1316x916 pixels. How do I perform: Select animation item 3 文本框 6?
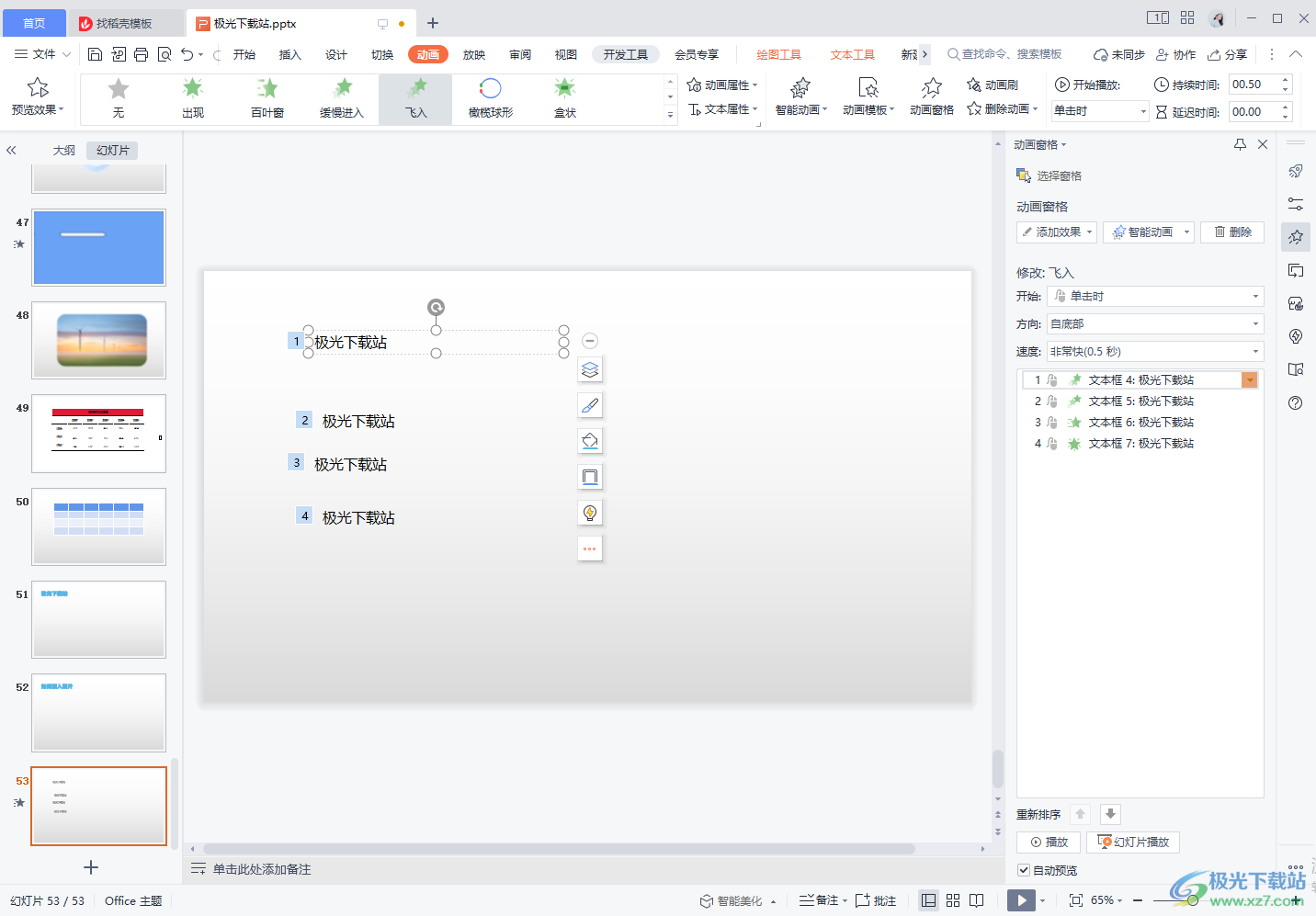point(1139,423)
